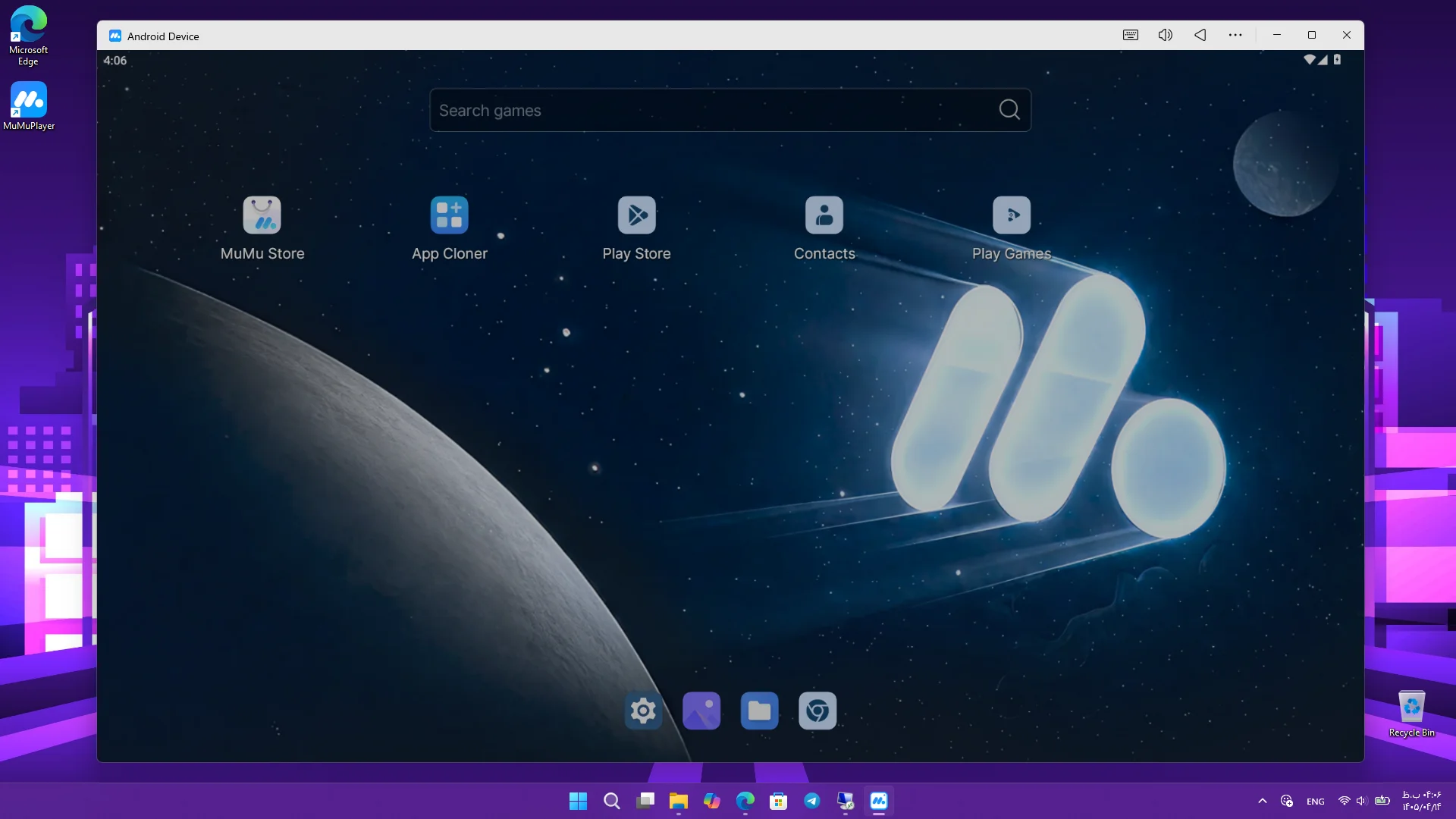Minimize the Android Device window
The height and width of the screenshot is (819, 1456).
(1277, 35)
